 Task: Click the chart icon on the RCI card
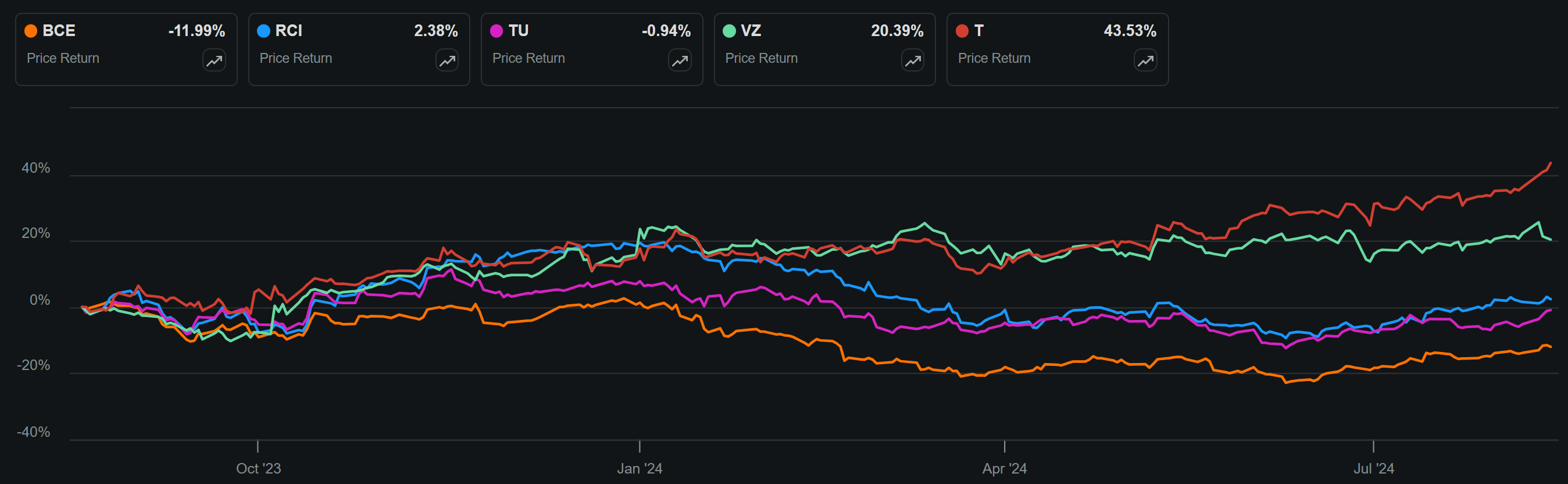tap(448, 61)
